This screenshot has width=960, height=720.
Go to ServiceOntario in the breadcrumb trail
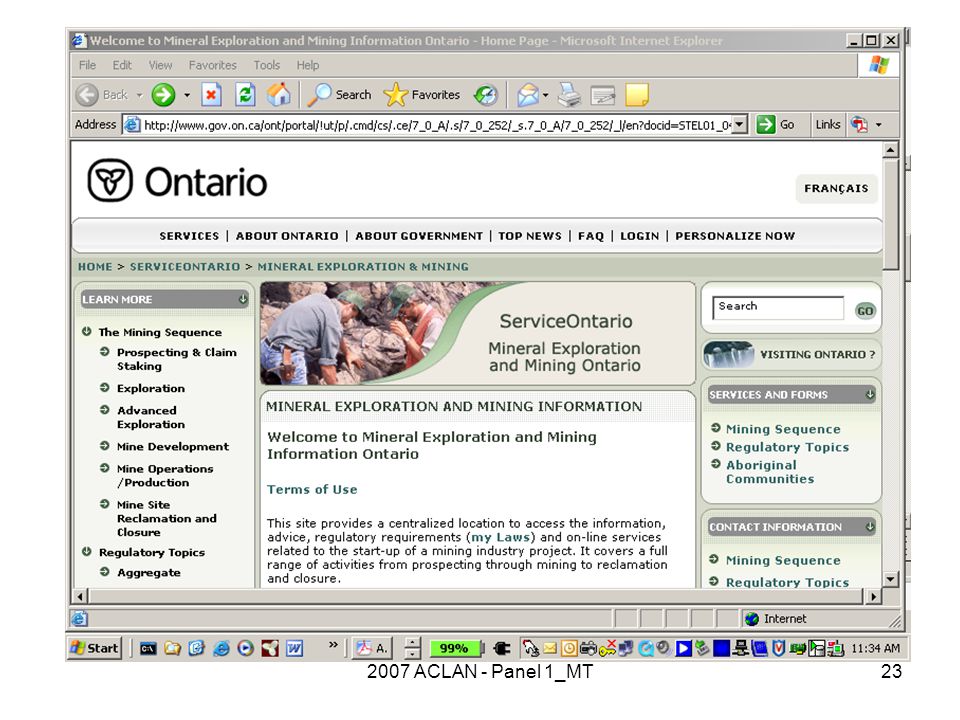pos(185,267)
